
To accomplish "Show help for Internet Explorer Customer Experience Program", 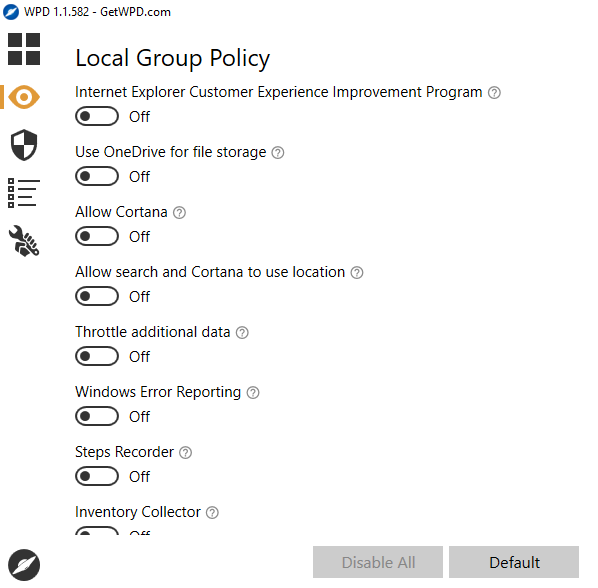I will 494,93.
